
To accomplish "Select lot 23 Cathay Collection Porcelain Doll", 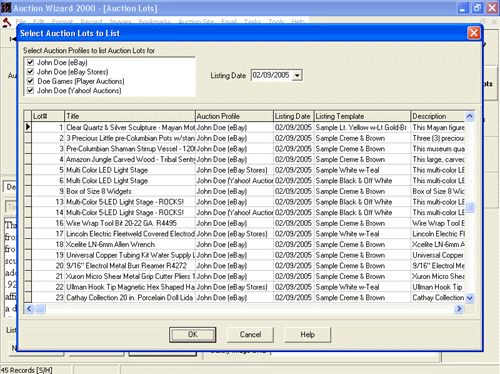I will click(130, 298).
